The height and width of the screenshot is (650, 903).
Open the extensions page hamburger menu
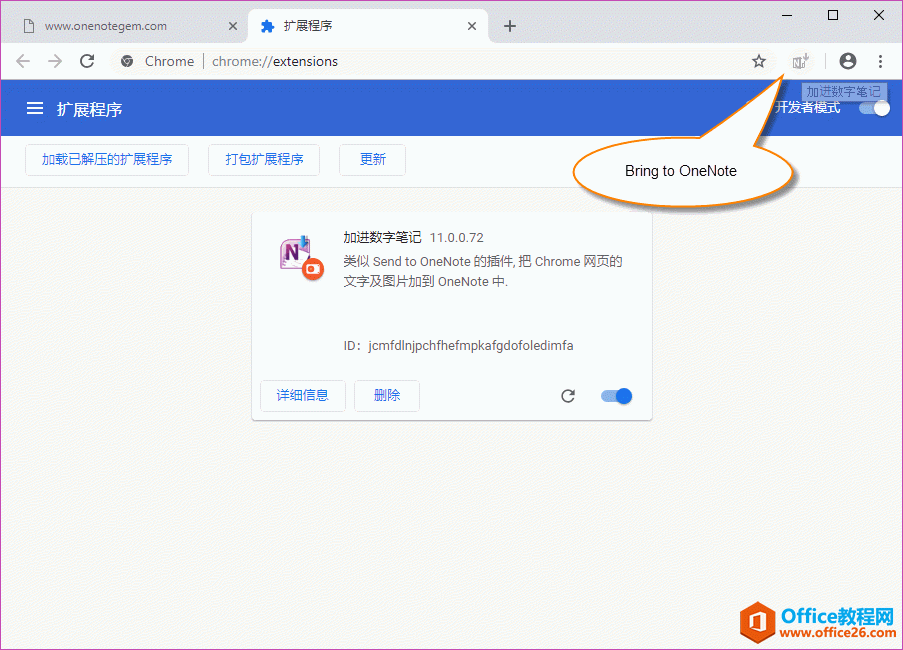pyautogui.click(x=34, y=108)
